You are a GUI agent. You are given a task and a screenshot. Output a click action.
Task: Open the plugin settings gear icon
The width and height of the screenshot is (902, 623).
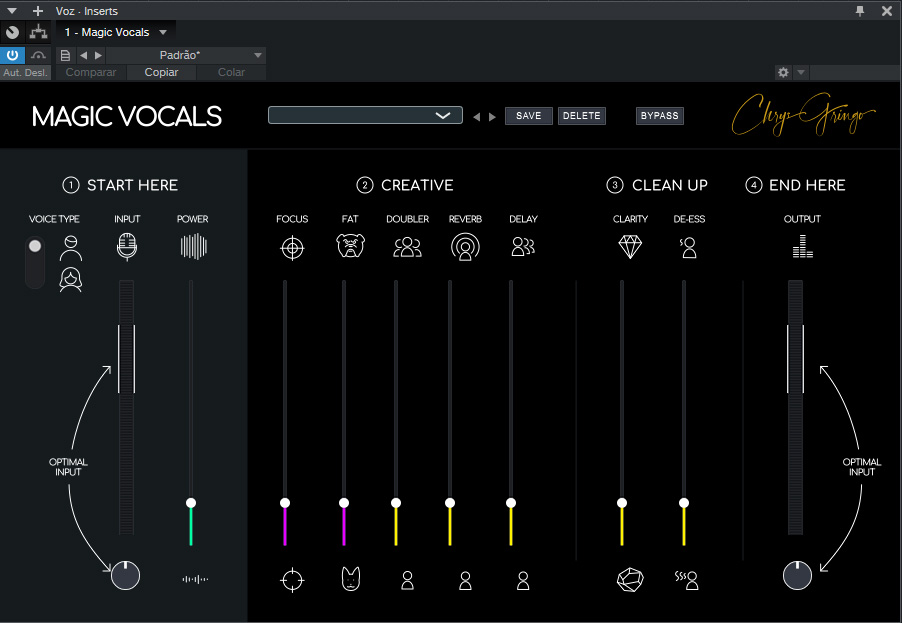tap(783, 72)
